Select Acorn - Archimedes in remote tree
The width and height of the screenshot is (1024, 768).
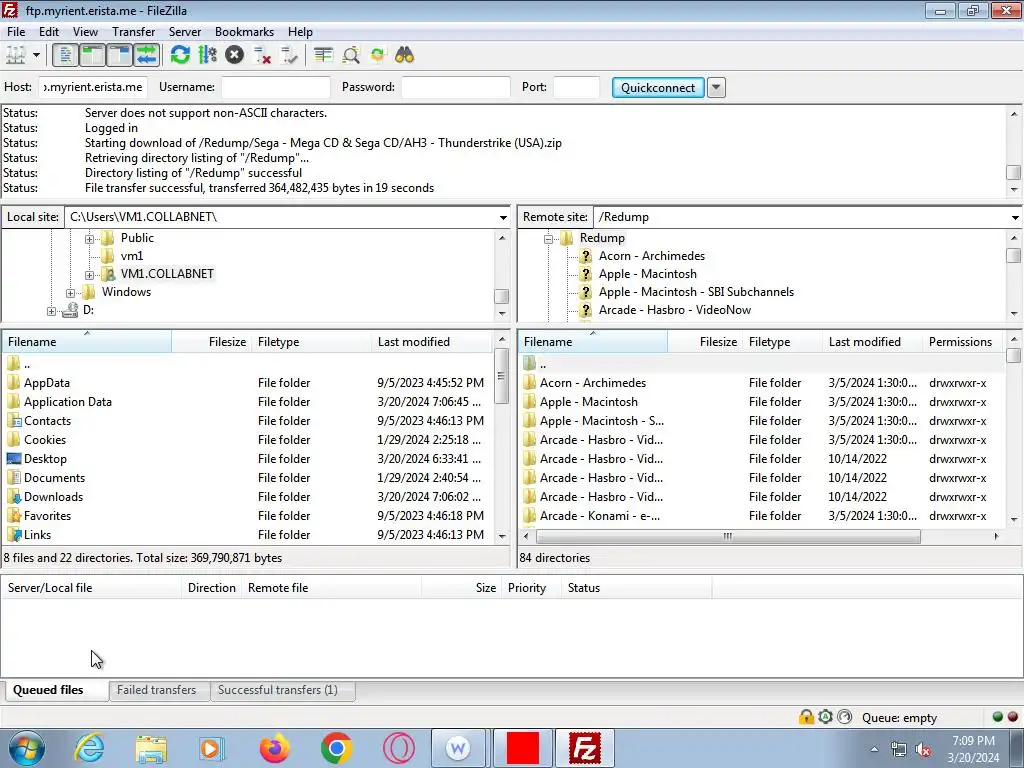(x=651, y=256)
